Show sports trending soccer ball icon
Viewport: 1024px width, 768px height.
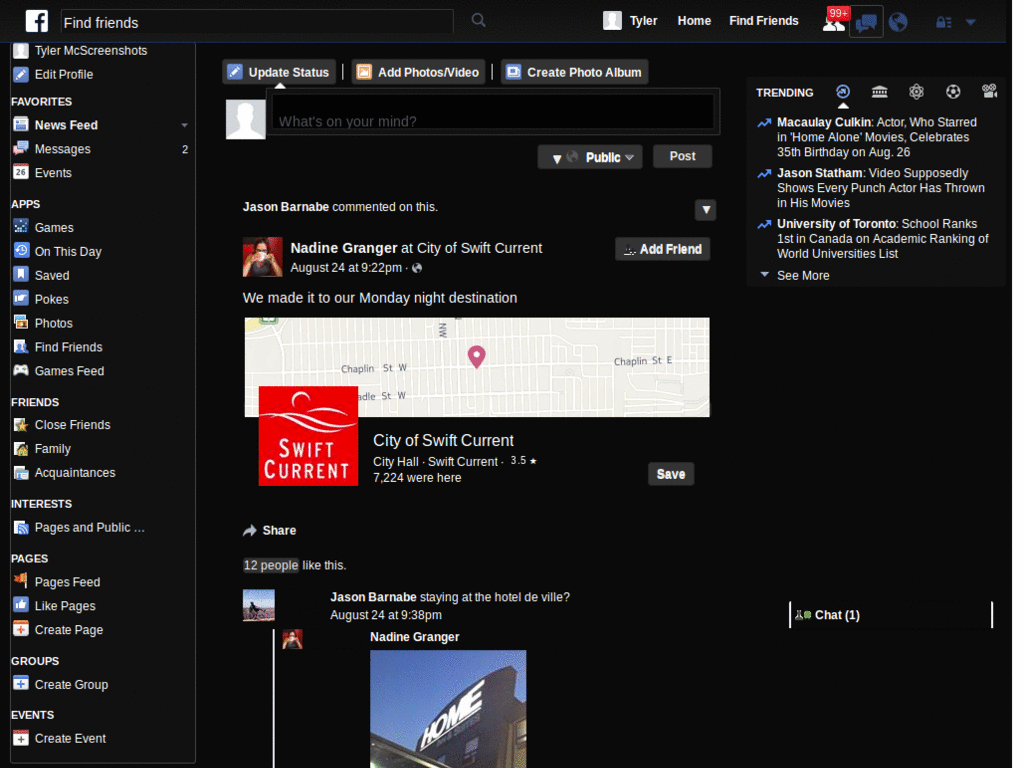pos(953,92)
